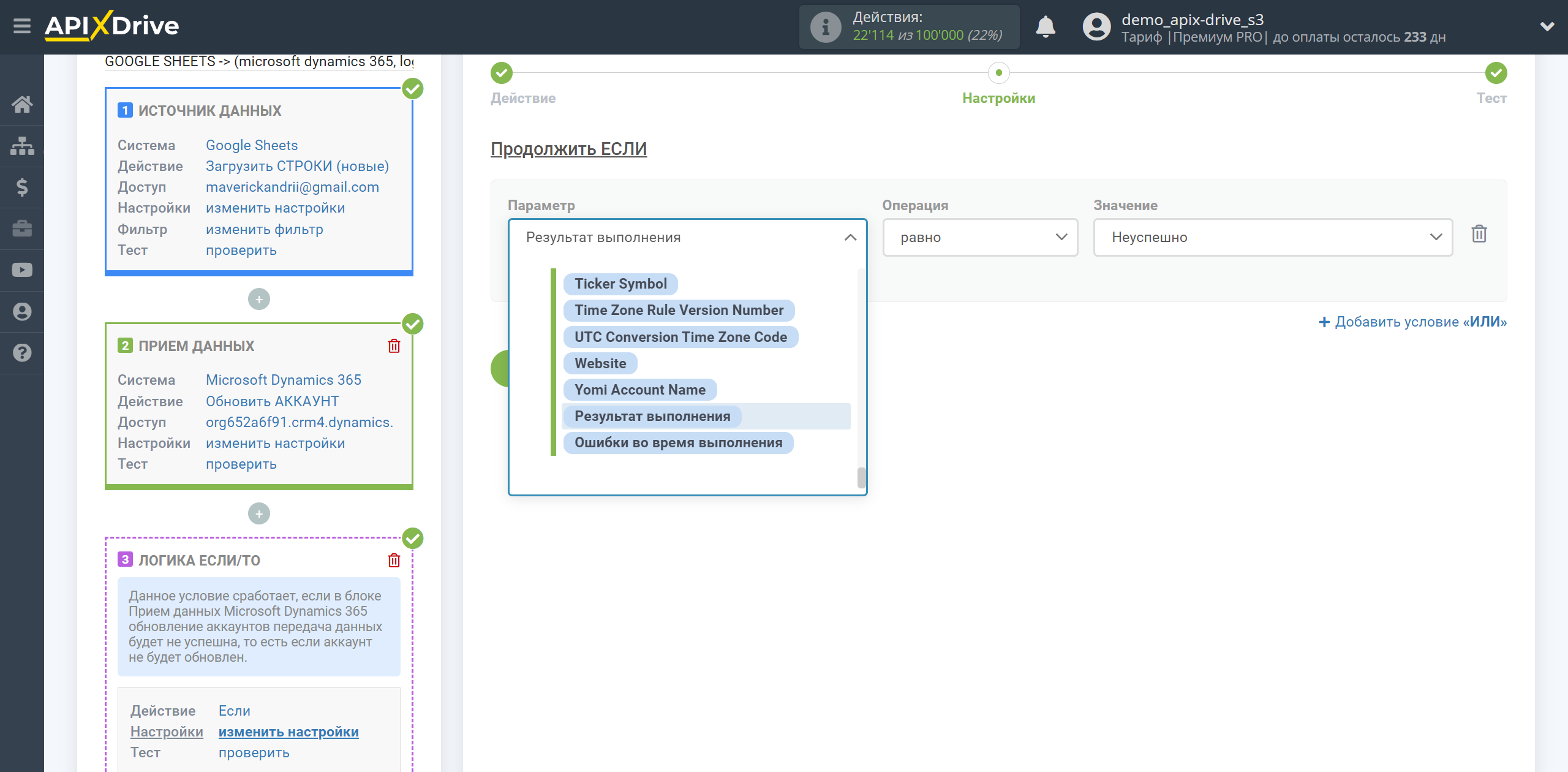The height and width of the screenshot is (772, 1568).
Task: Open the Значение dropdown set to Неуспешно
Action: (1273, 238)
